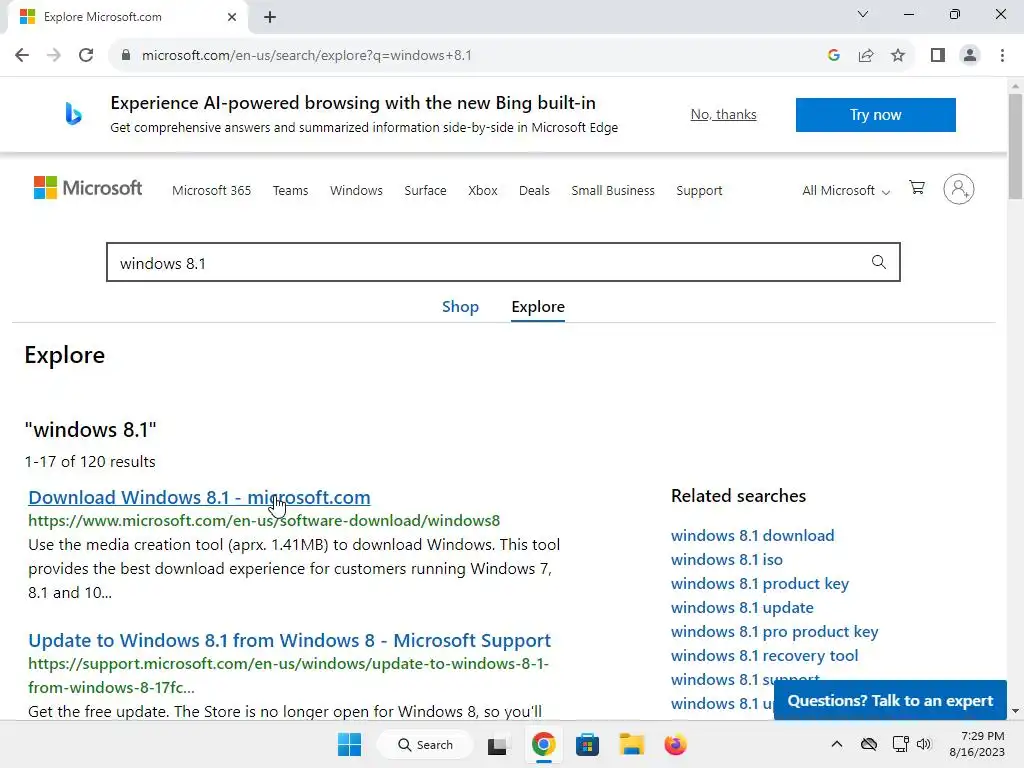Launch Microsoft Store from taskbar
1024x768 pixels.
587,744
